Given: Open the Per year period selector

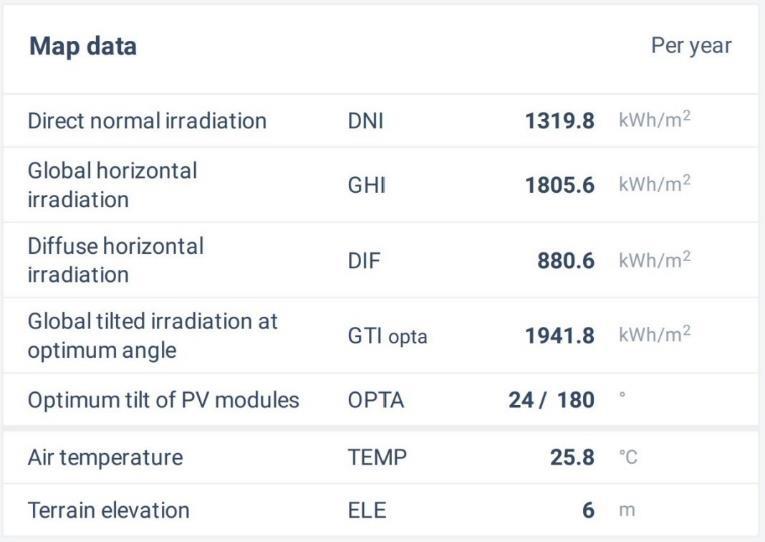Looking at the screenshot, I should tap(691, 46).
